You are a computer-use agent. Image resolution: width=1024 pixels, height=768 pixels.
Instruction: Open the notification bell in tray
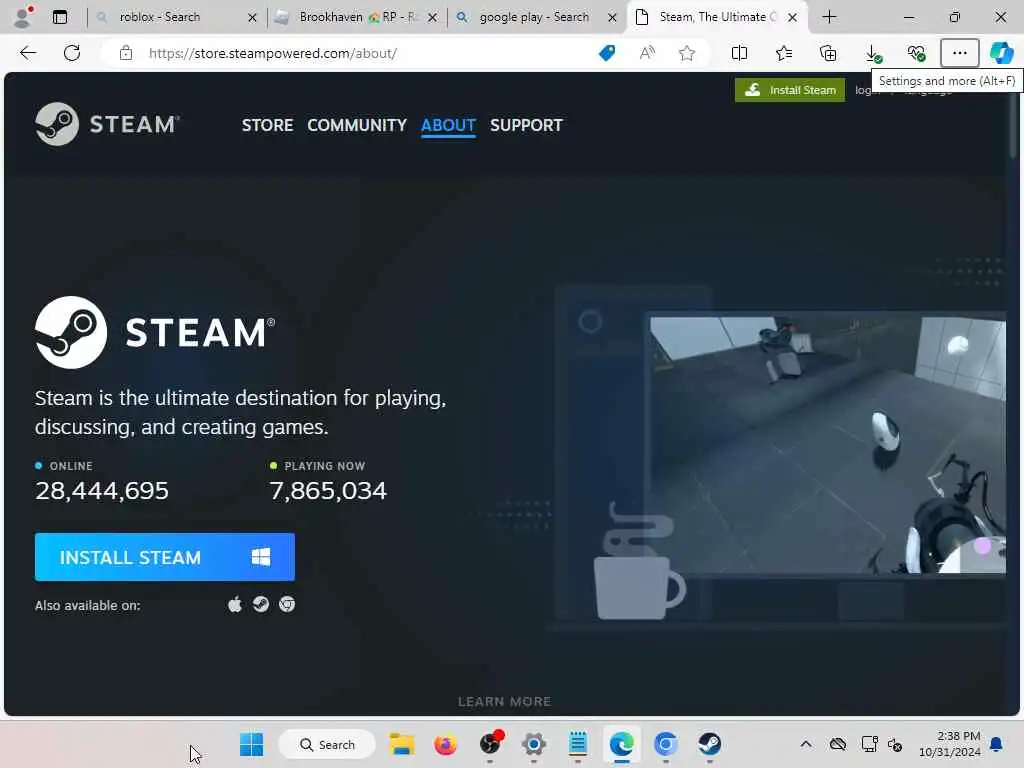(997, 744)
